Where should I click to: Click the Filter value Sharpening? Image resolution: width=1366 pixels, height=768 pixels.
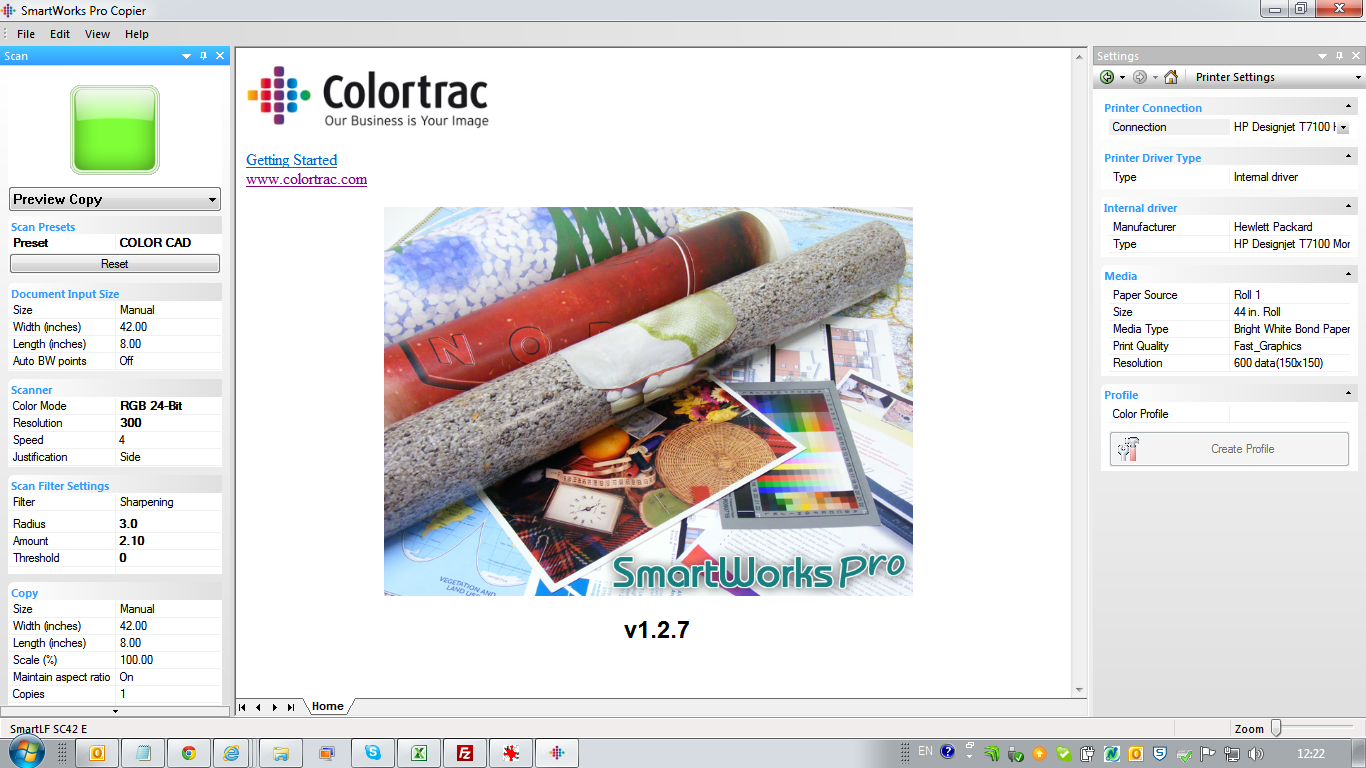point(147,502)
